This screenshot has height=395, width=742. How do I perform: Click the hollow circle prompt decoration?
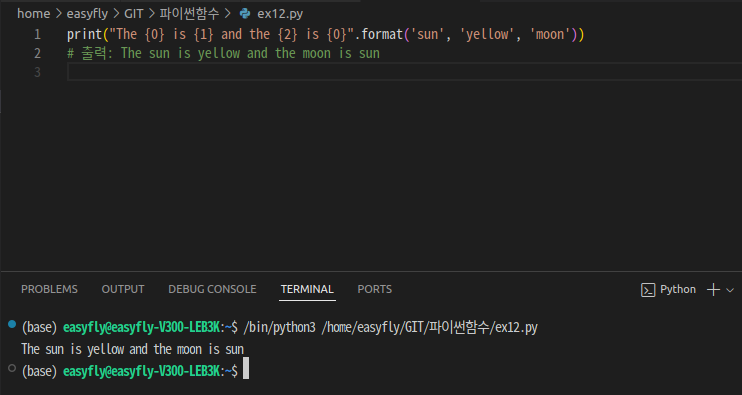12,368
